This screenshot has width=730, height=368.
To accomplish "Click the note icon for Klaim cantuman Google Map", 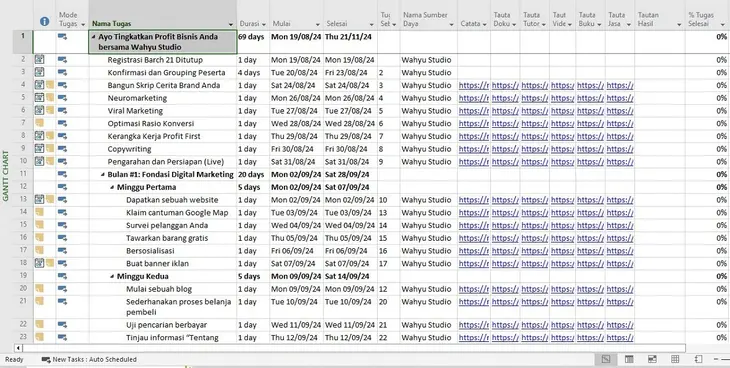I will 40,212.
